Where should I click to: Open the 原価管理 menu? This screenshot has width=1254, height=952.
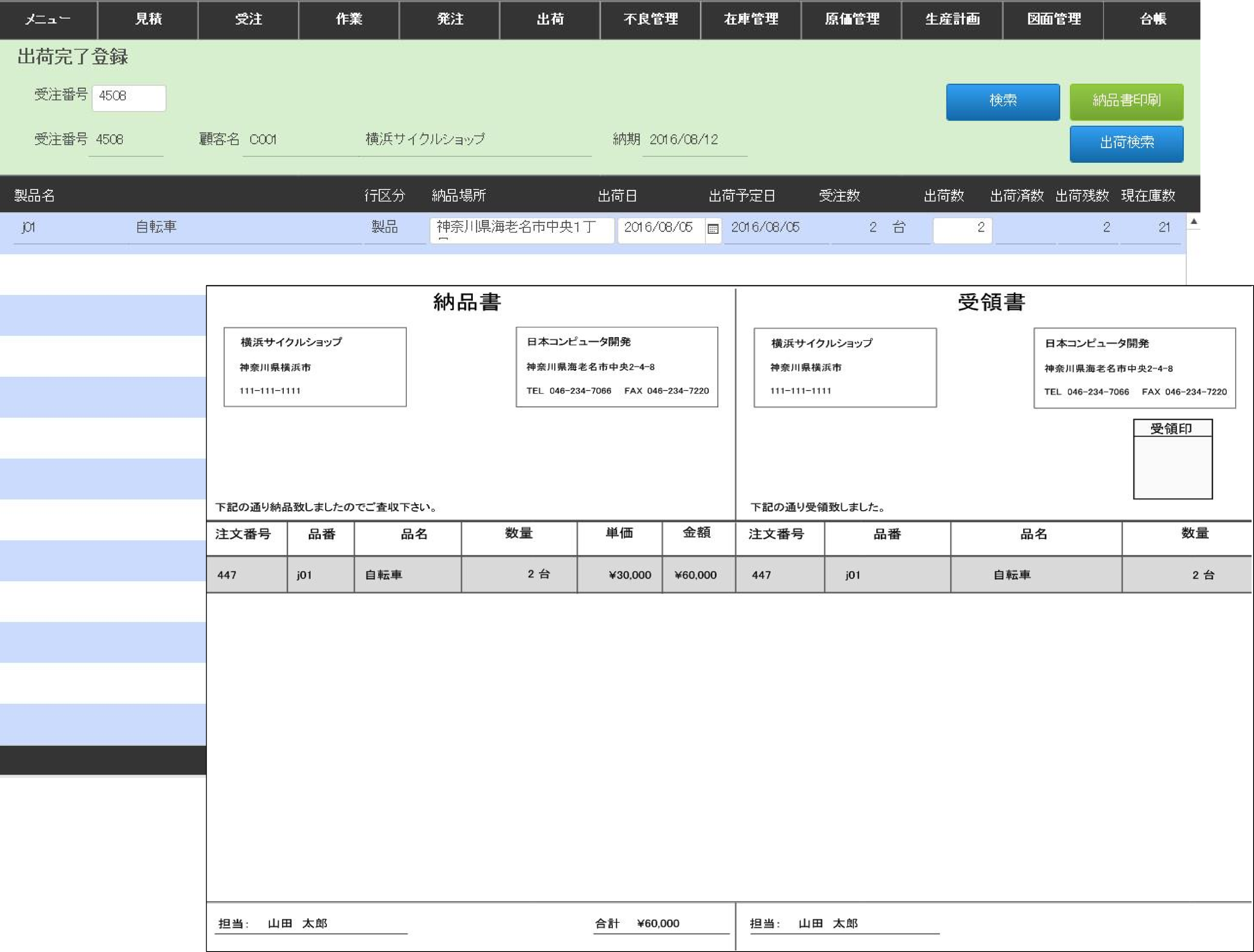click(x=852, y=20)
